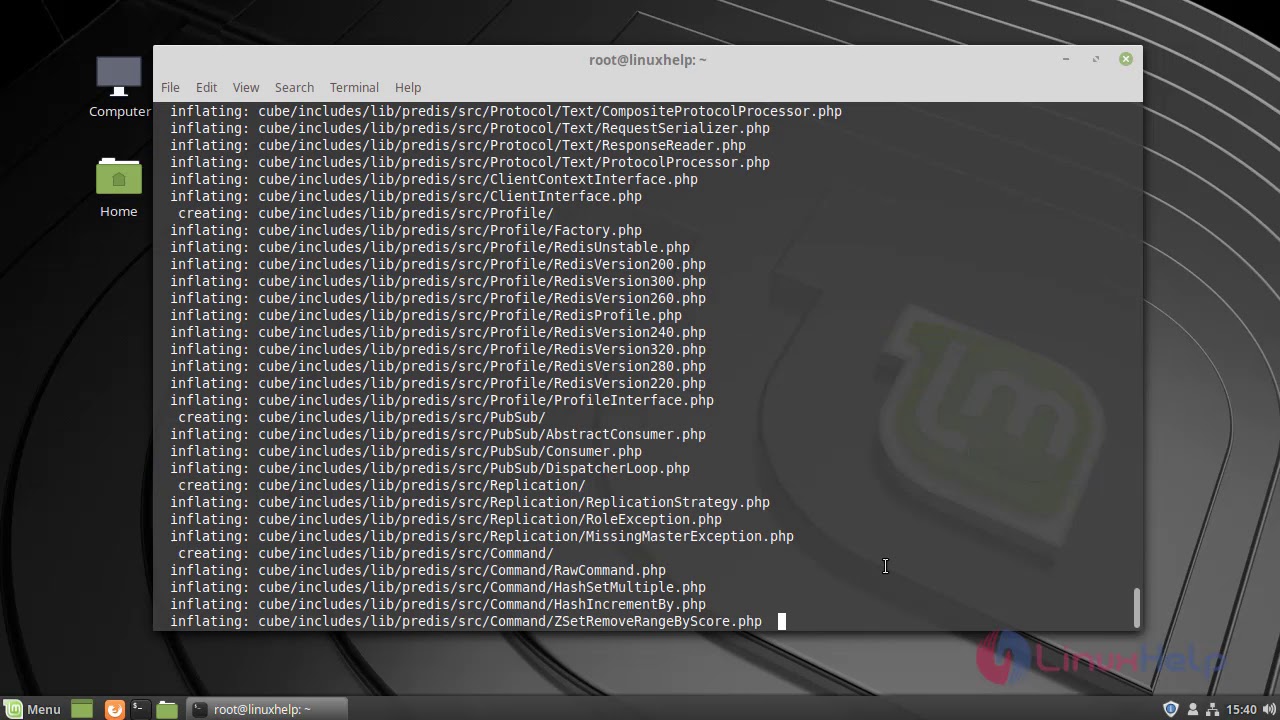Image resolution: width=1280 pixels, height=720 pixels.
Task: Open the volume control tray icon
Action: coord(1267,709)
